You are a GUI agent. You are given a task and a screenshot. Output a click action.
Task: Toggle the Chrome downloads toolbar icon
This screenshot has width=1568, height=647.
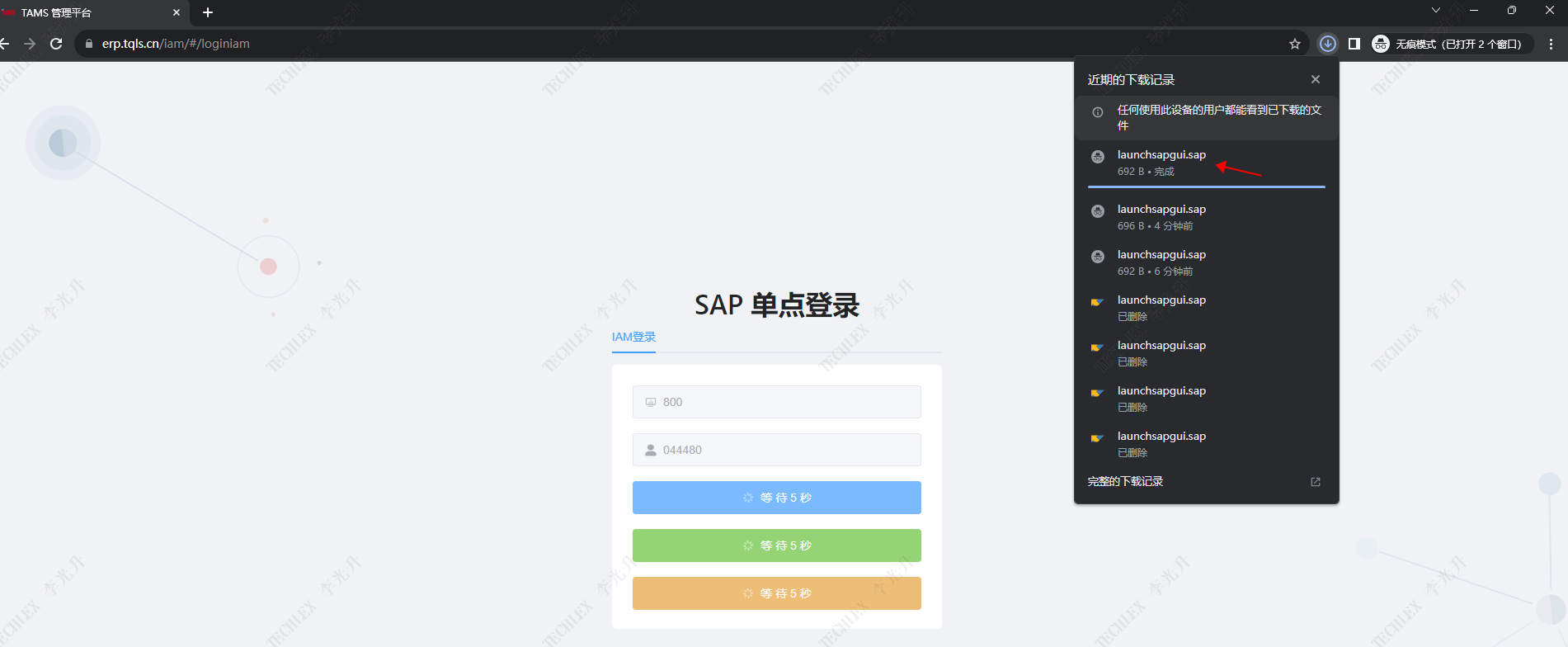click(1328, 44)
